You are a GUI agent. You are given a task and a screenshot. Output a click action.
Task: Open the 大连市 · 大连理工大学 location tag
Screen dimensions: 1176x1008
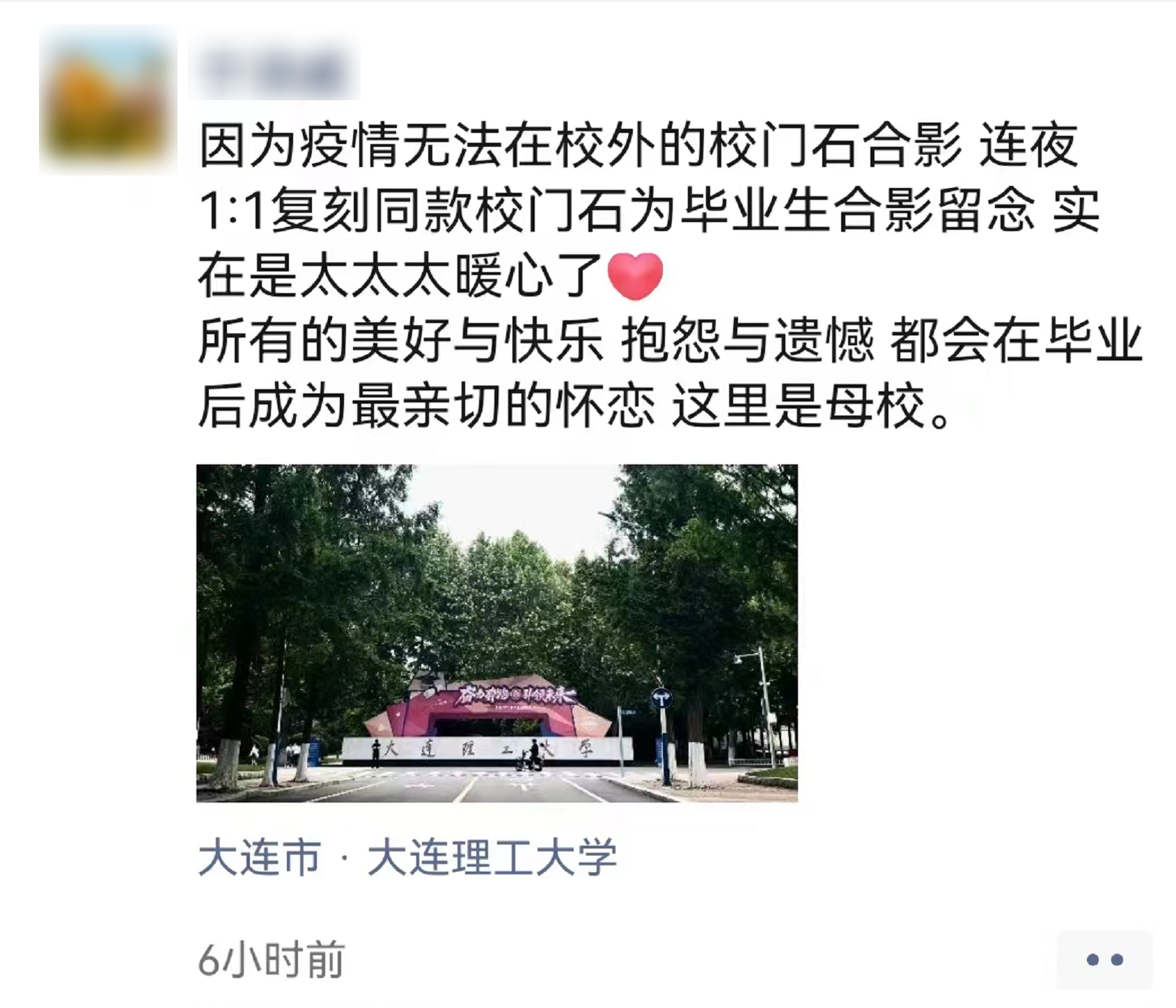(x=408, y=857)
